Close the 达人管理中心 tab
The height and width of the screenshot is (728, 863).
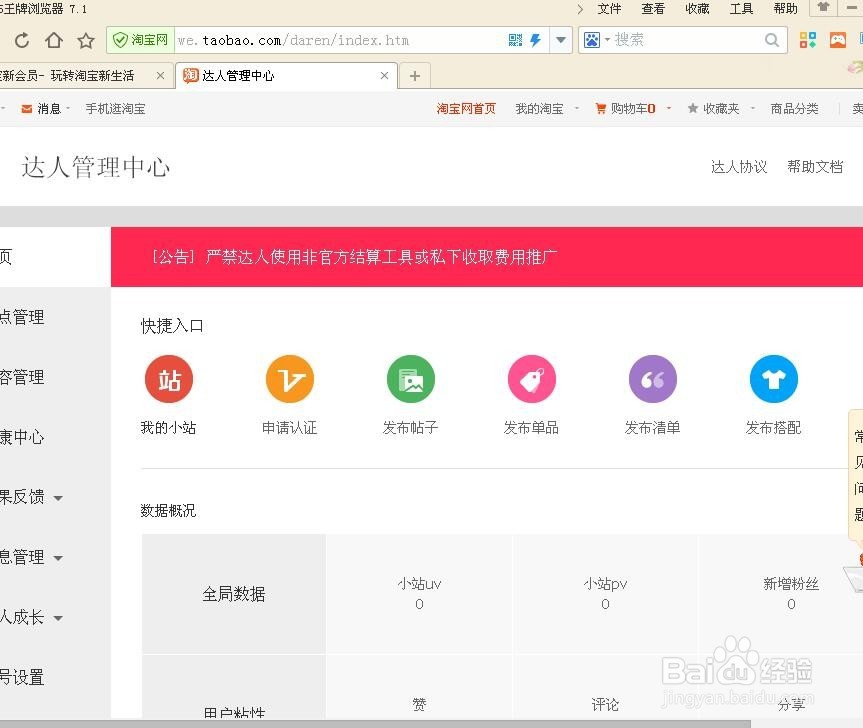point(384,75)
